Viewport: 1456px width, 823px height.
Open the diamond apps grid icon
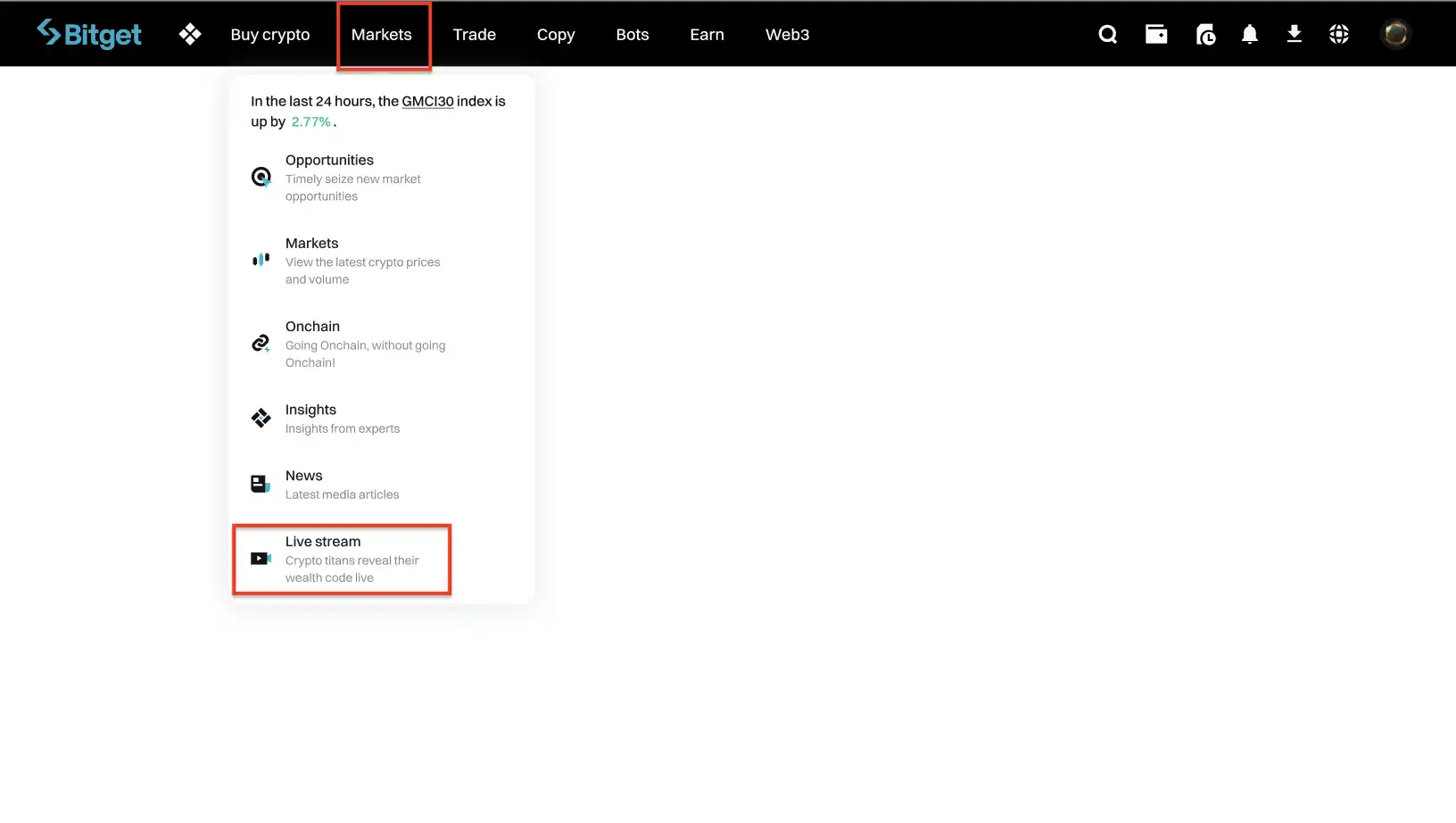tap(189, 34)
